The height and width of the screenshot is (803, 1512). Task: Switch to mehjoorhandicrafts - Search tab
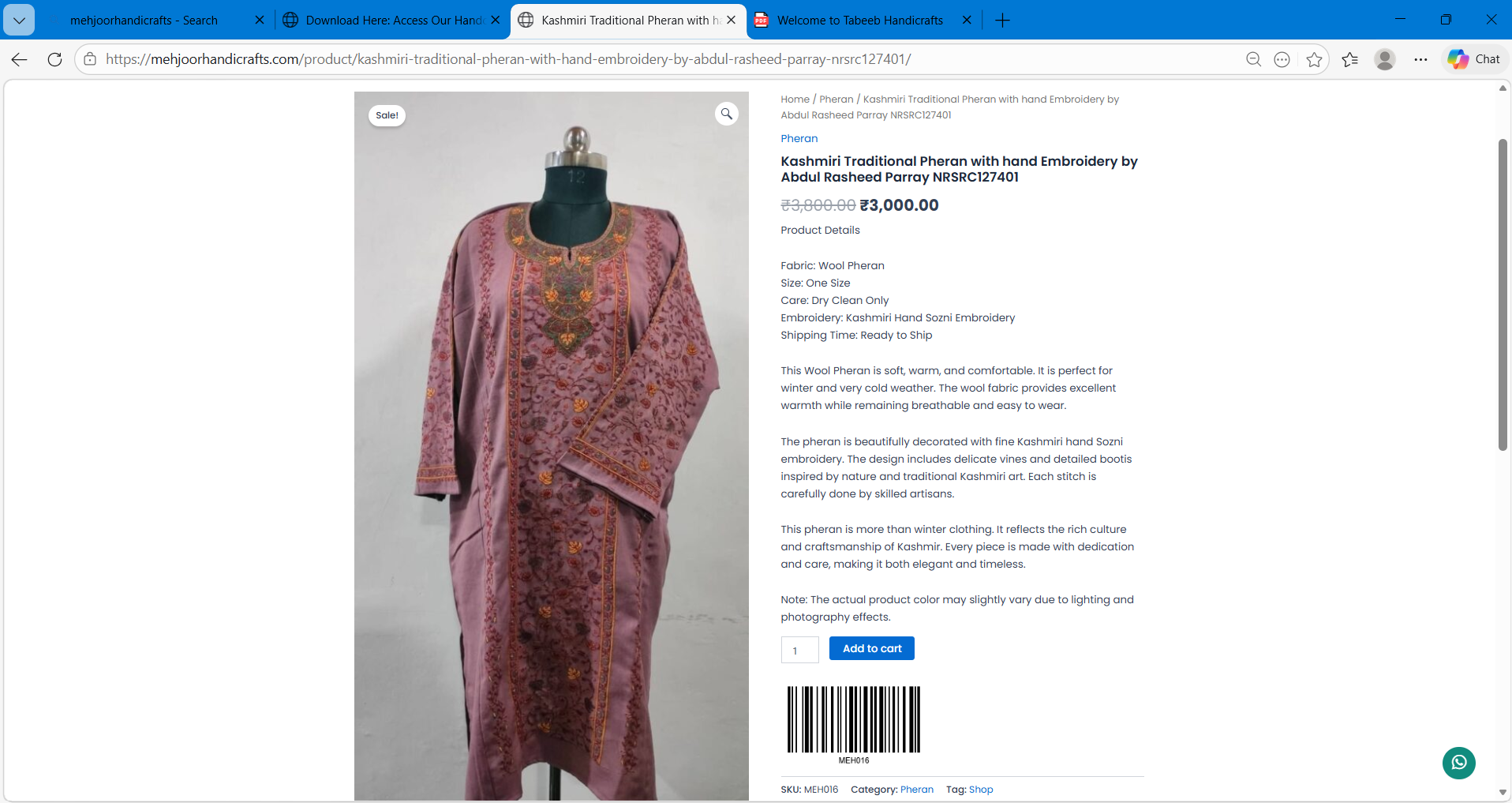[155, 21]
